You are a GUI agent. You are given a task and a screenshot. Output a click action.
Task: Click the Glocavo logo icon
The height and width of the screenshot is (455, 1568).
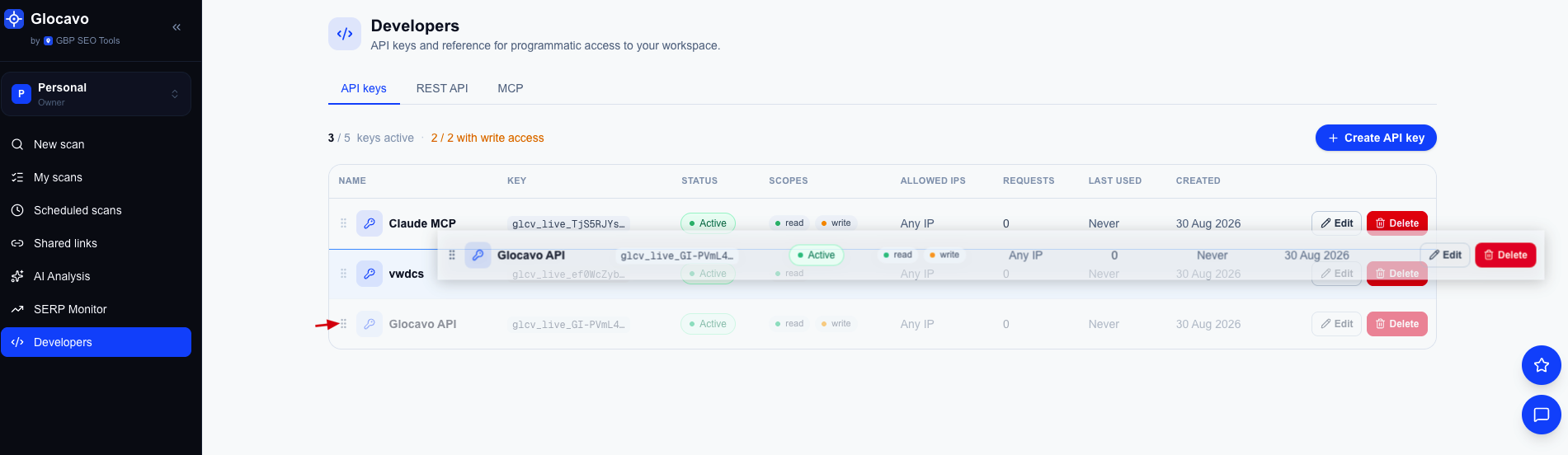[x=14, y=18]
